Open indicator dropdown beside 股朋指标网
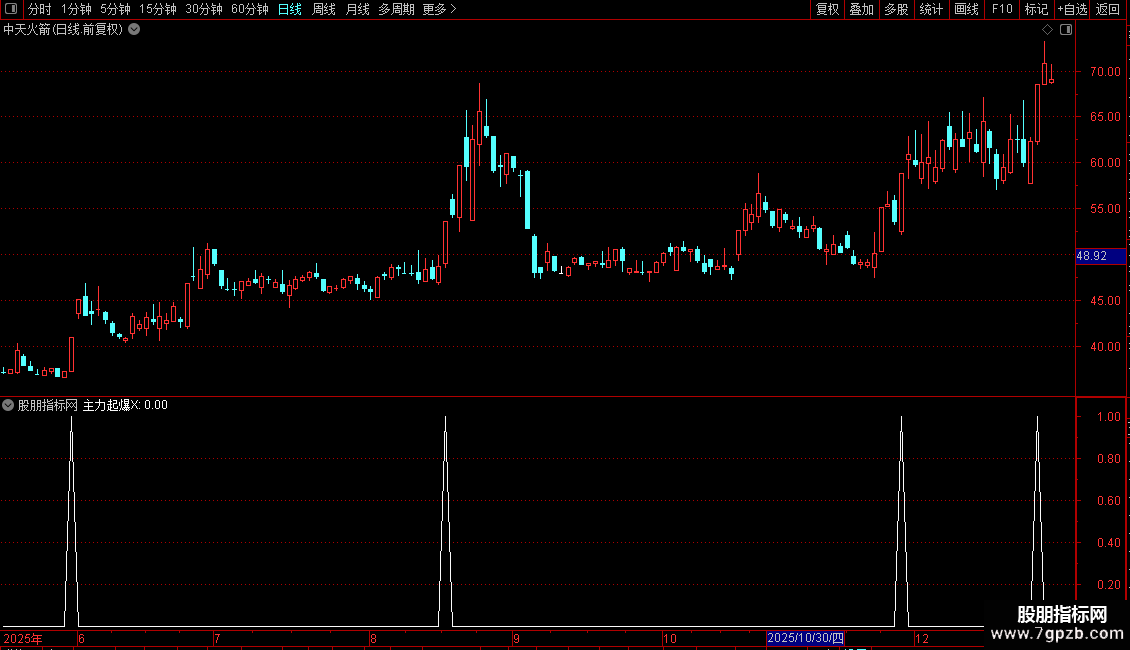Viewport: 1130px width, 650px height. point(8,405)
